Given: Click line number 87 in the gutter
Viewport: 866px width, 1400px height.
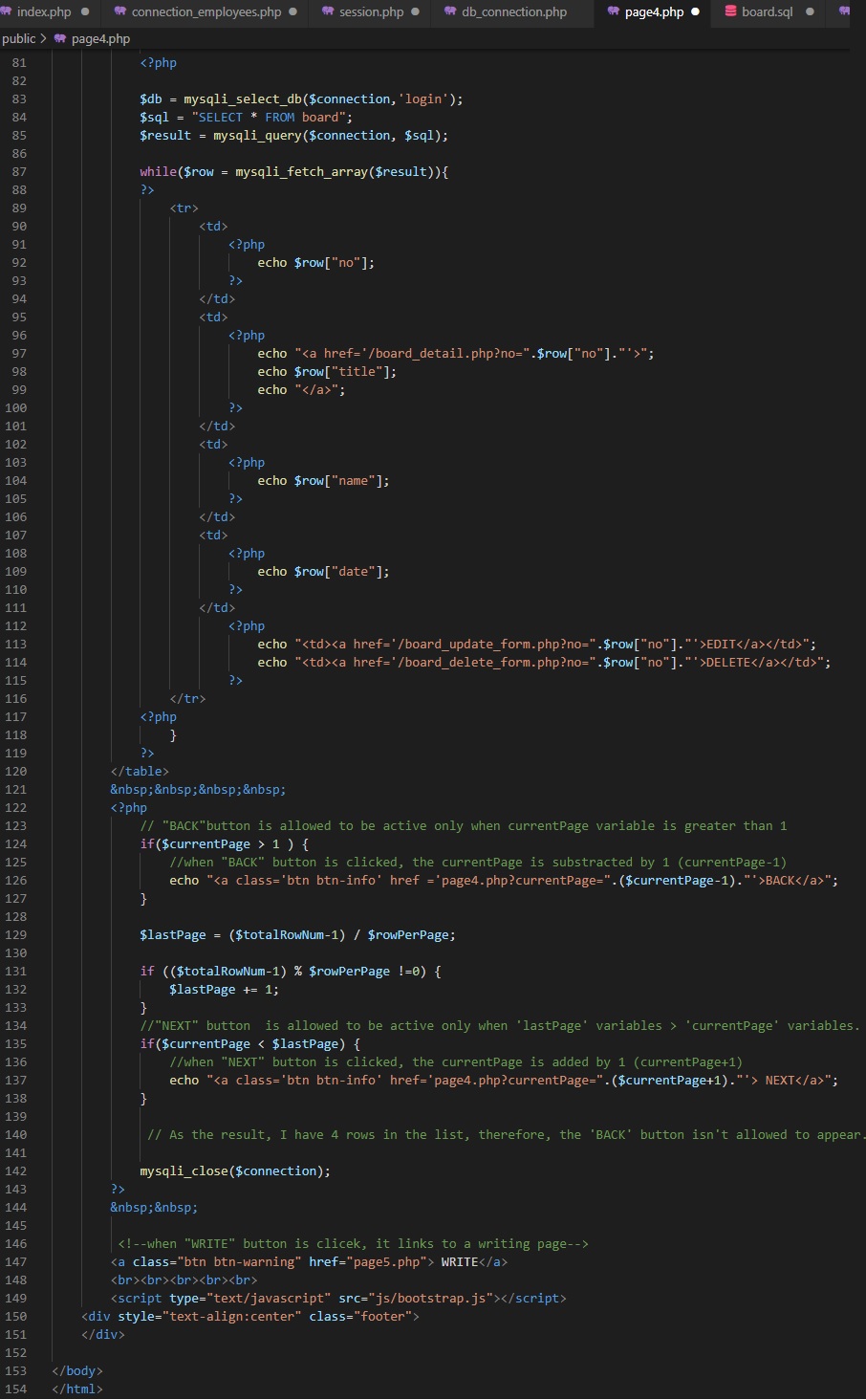Looking at the screenshot, I should [19, 172].
